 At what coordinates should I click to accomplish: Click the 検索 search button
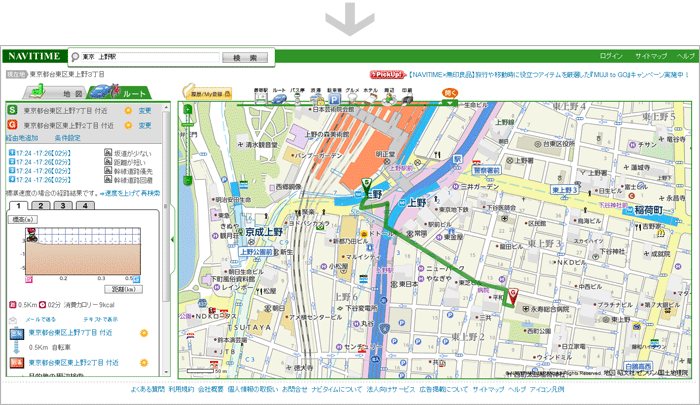click(x=245, y=58)
